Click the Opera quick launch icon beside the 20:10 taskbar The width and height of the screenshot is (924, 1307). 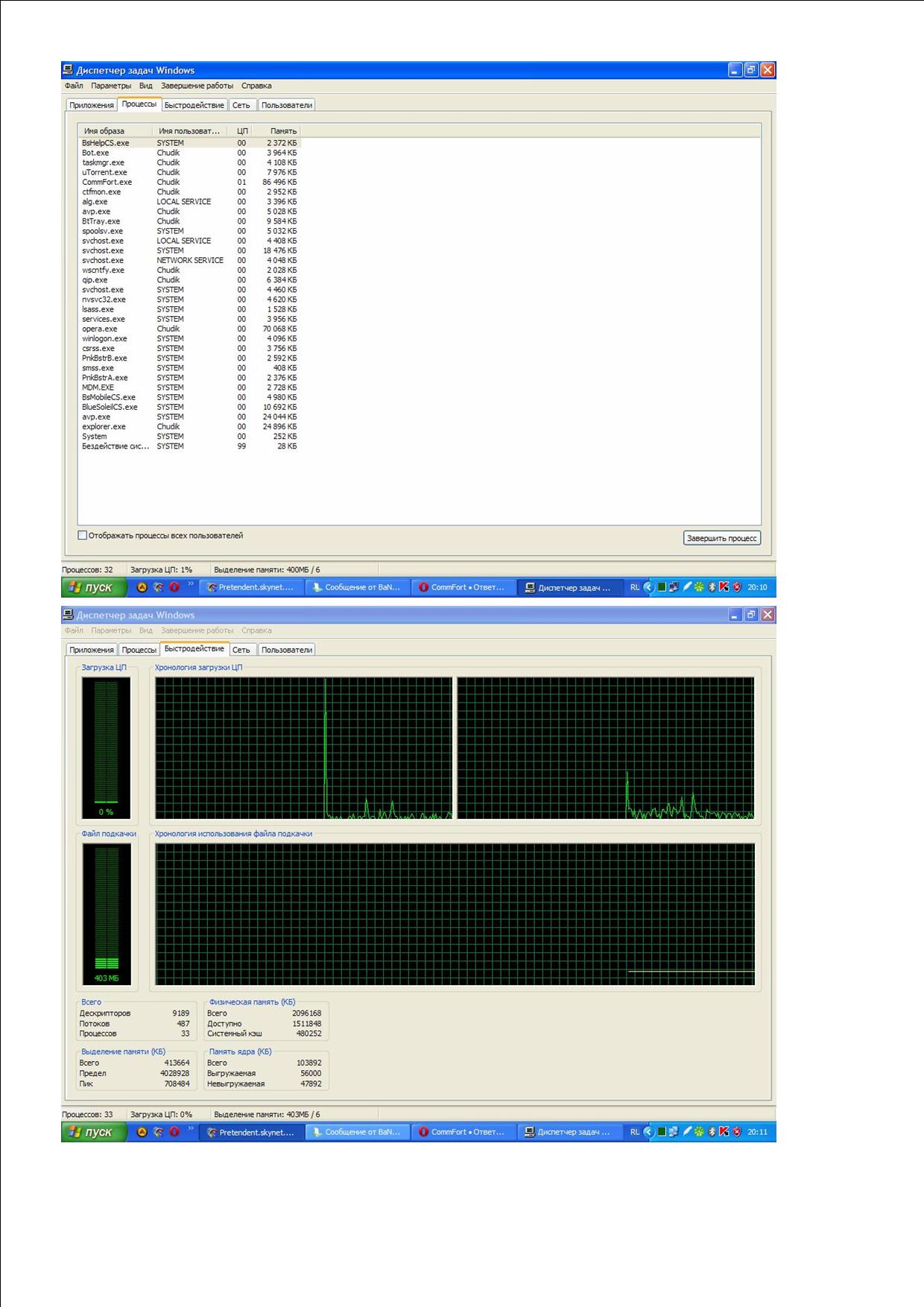click(174, 587)
